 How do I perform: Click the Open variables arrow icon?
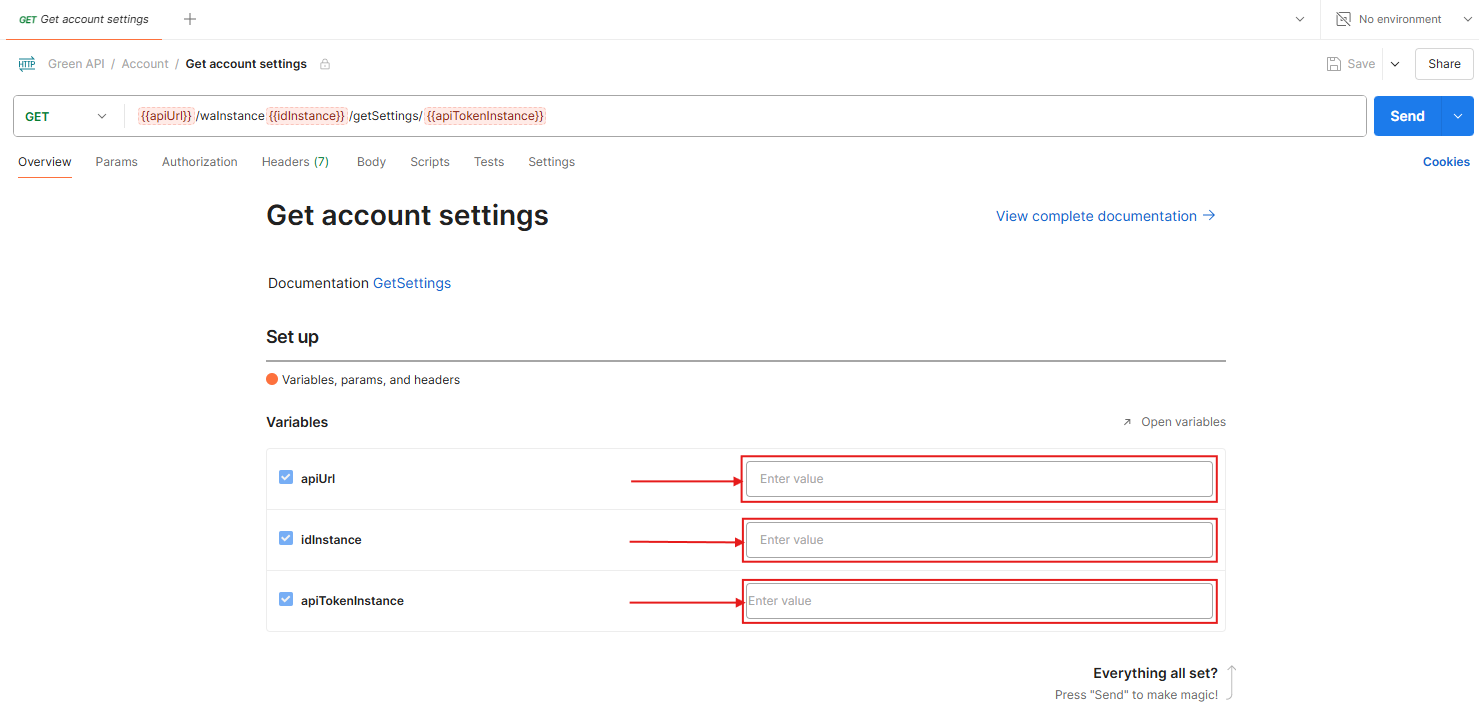(1127, 422)
